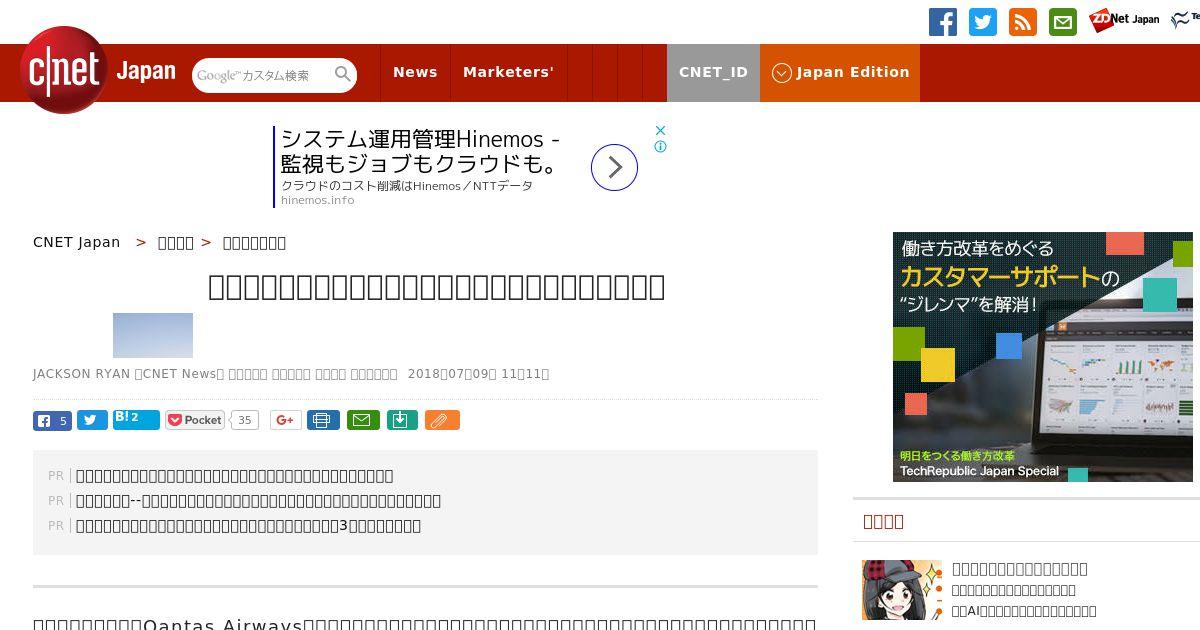Viewport: 1200px width, 630px height.
Task: Open the Facebook icon in top bar
Action: [x=943, y=22]
